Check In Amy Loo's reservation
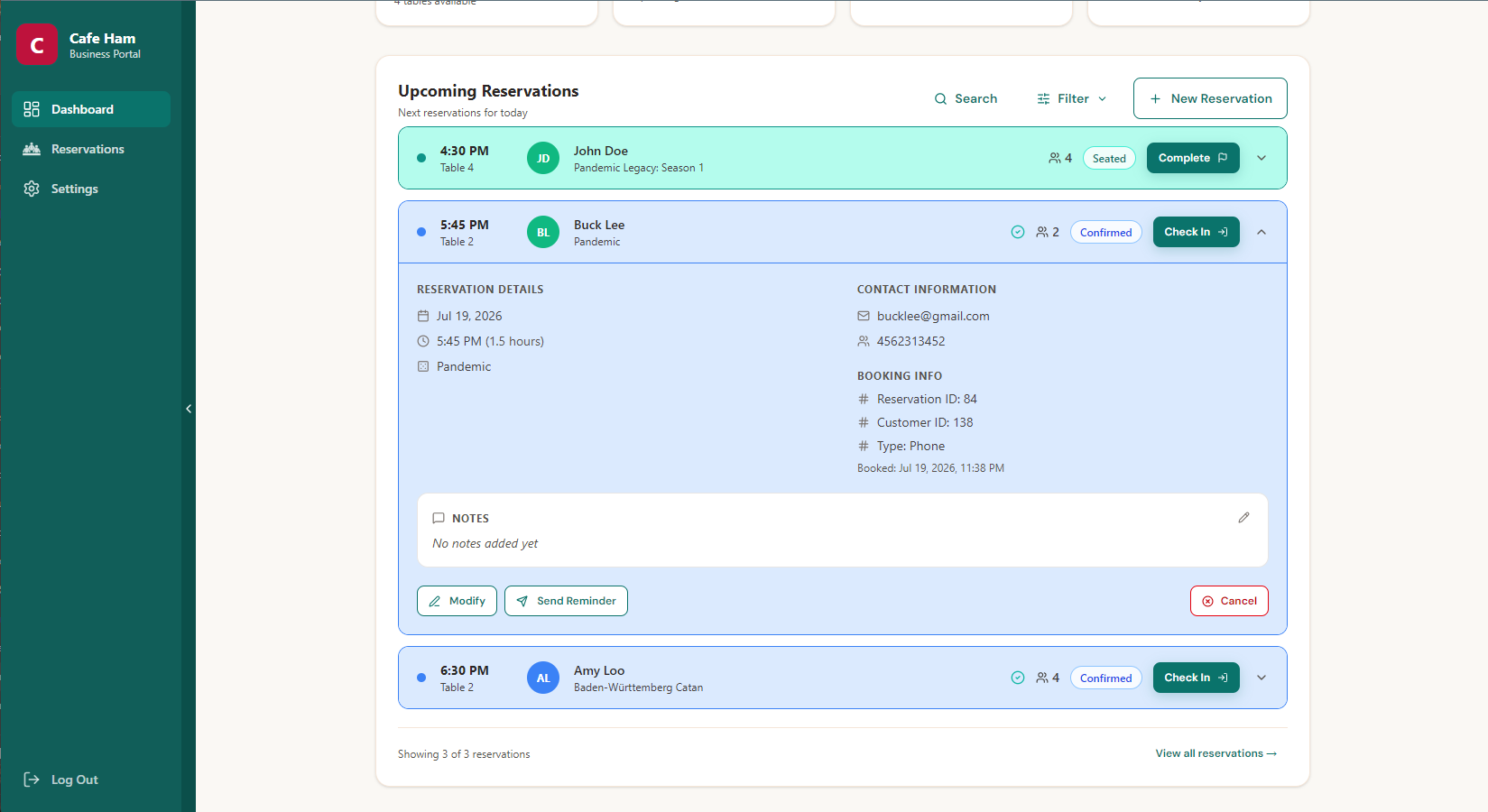 coord(1197,678)
